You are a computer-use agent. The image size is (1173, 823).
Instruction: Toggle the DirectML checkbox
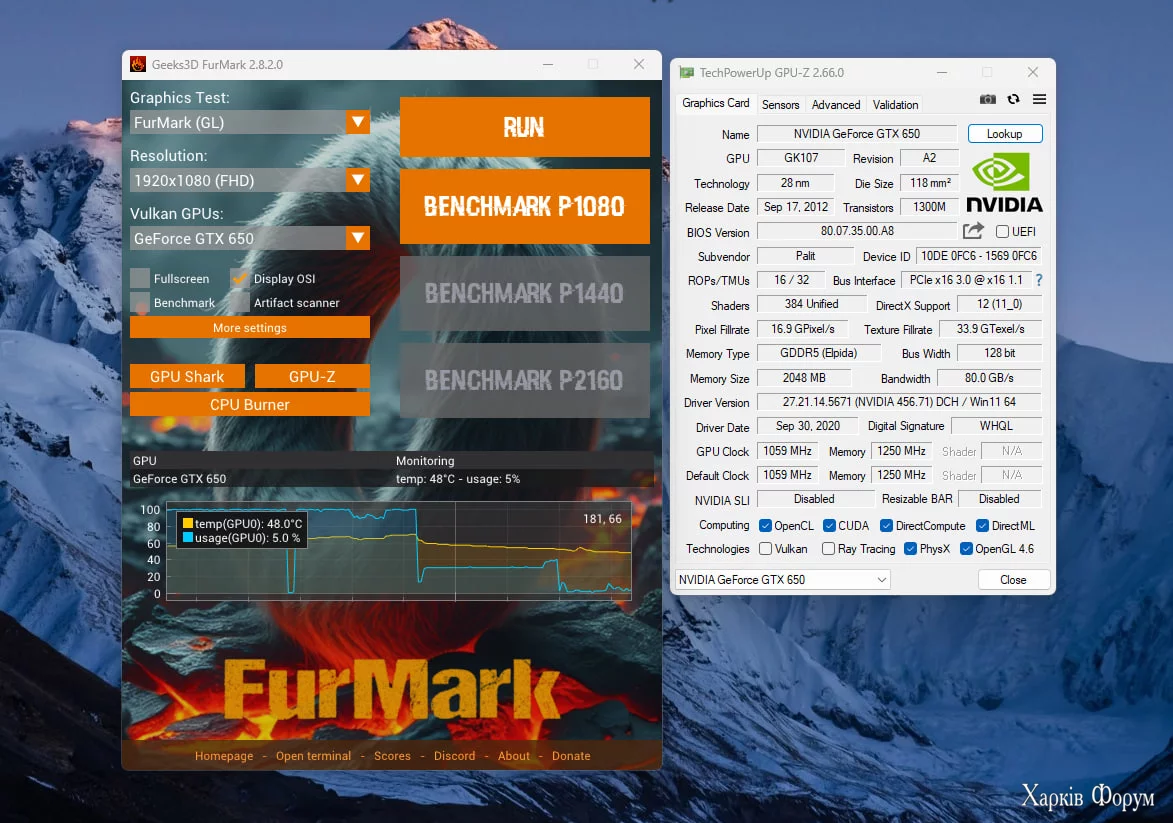(x=982, y=525)
